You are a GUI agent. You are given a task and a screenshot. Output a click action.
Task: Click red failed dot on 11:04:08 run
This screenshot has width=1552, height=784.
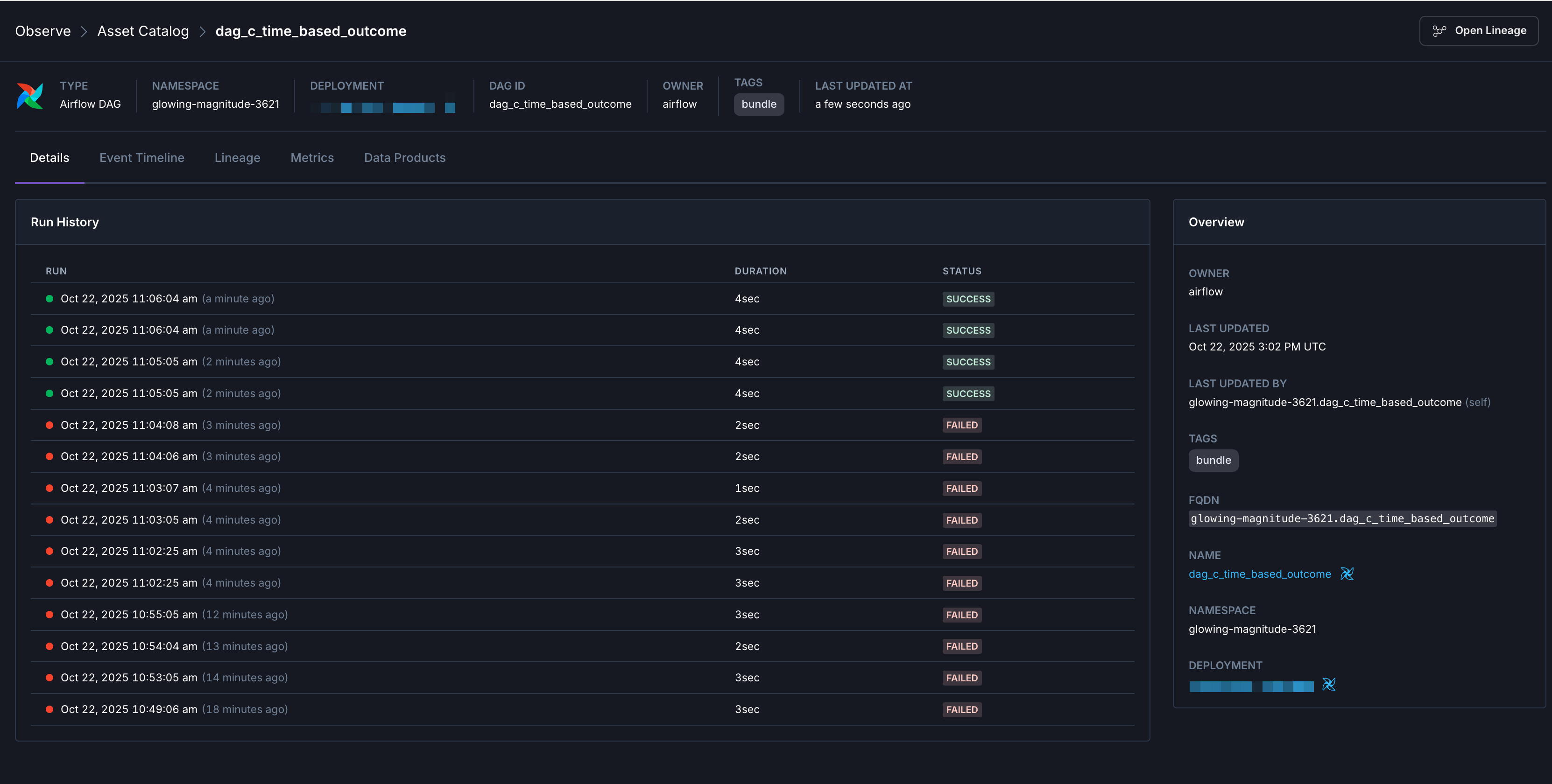coord(49,425)
